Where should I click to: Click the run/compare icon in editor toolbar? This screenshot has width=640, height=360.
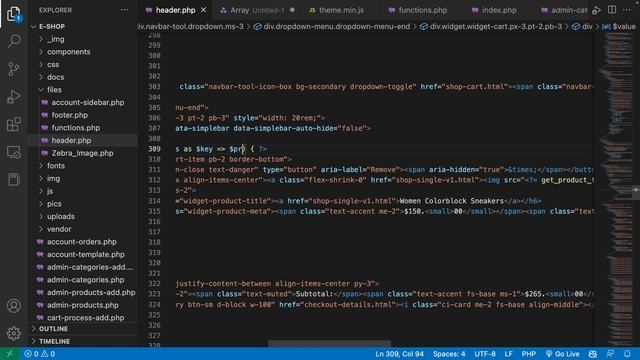pyautogui.click(x=596, y=10)
